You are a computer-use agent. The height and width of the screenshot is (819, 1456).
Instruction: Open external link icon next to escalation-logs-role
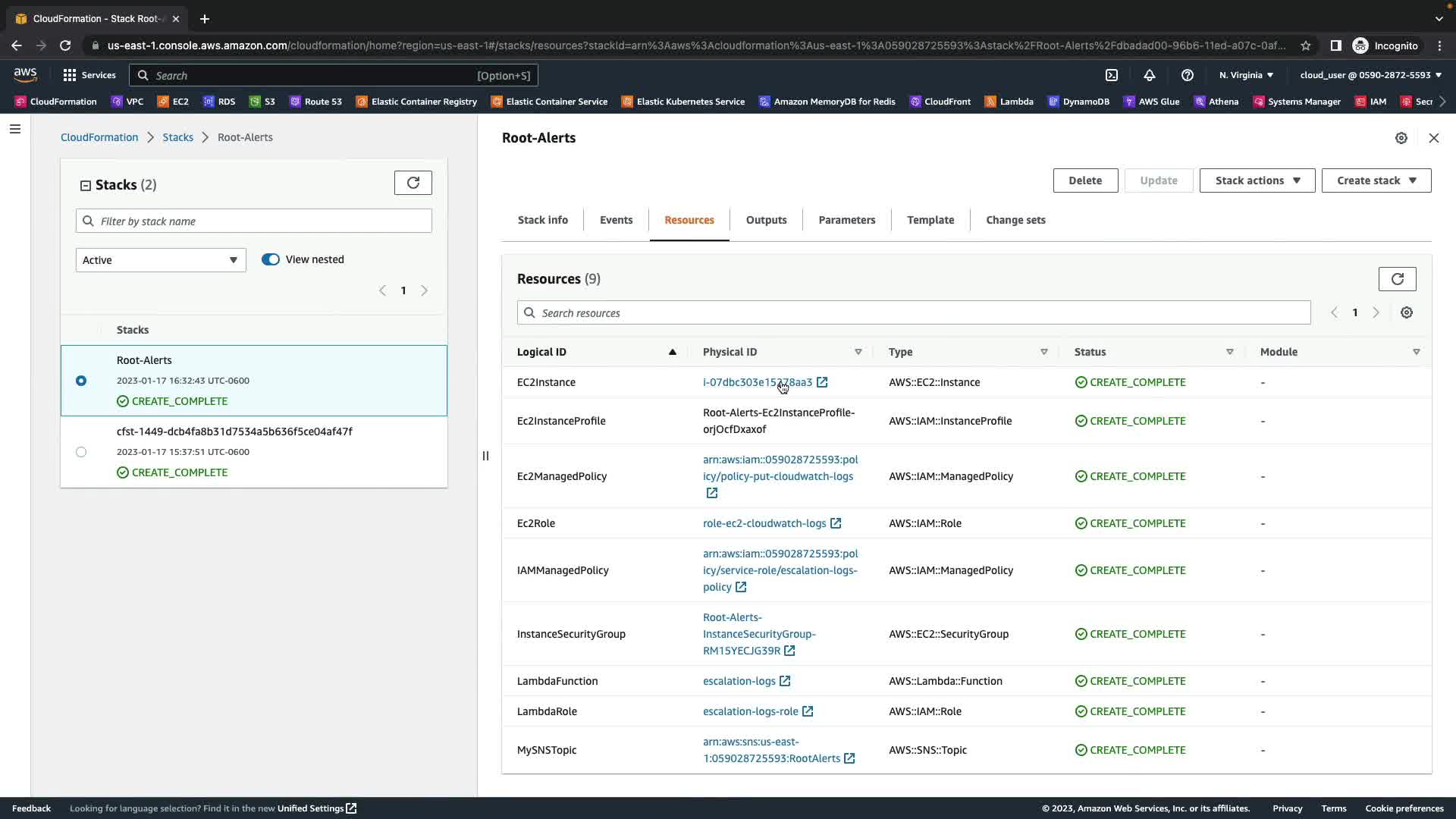tap(808, 711)
